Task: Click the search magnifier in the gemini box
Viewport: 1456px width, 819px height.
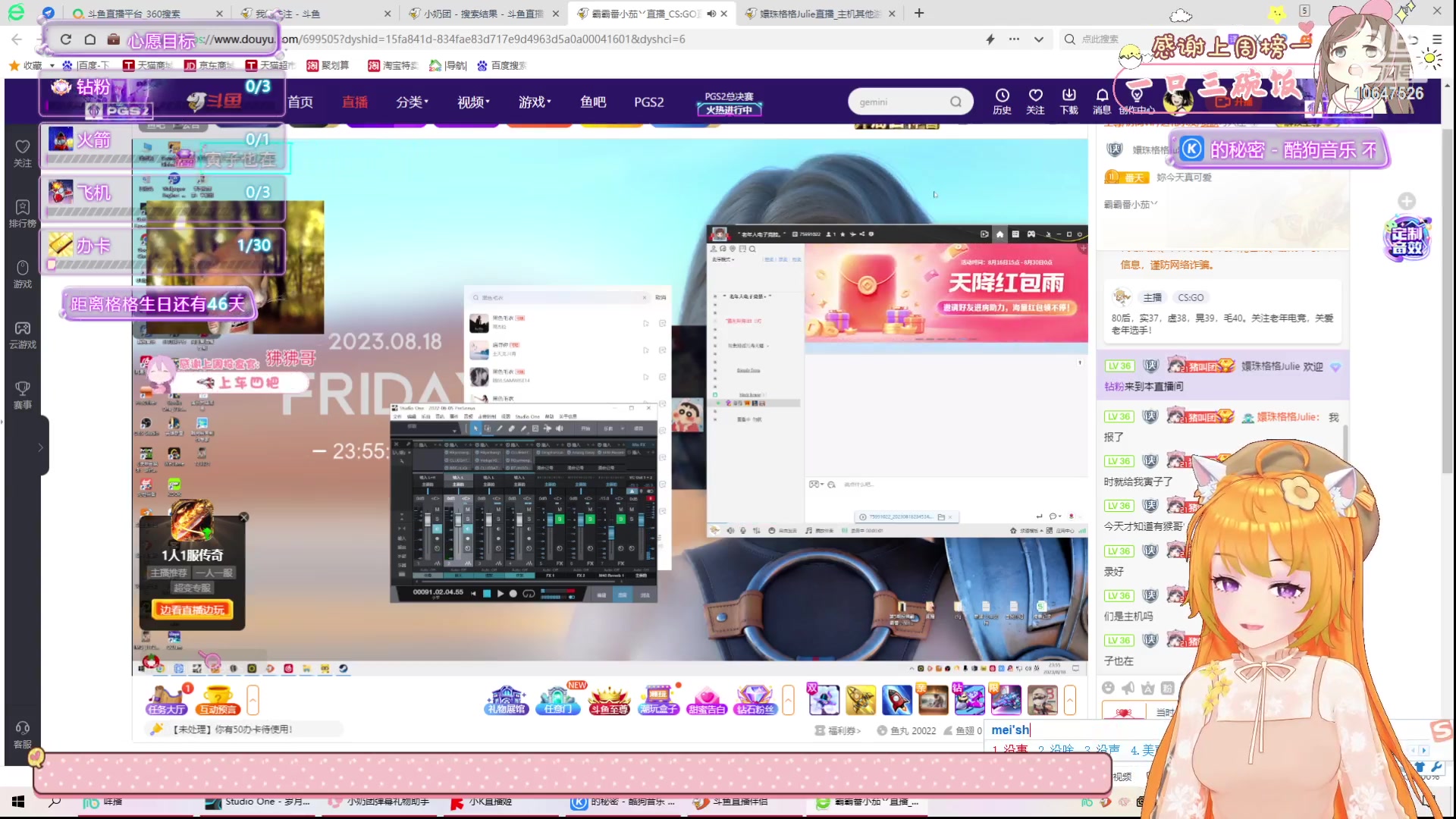Action: pos(955,102)
